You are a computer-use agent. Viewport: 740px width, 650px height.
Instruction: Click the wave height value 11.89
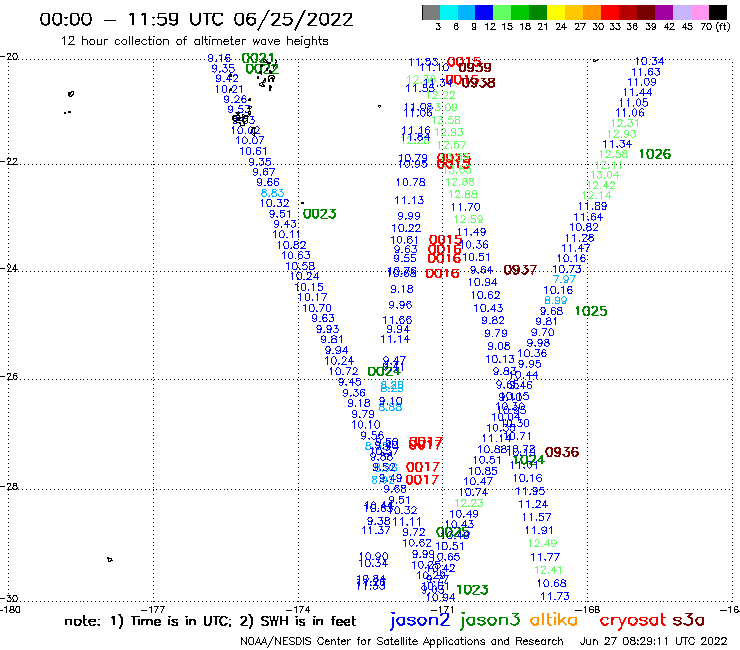(x=592, y=206)
